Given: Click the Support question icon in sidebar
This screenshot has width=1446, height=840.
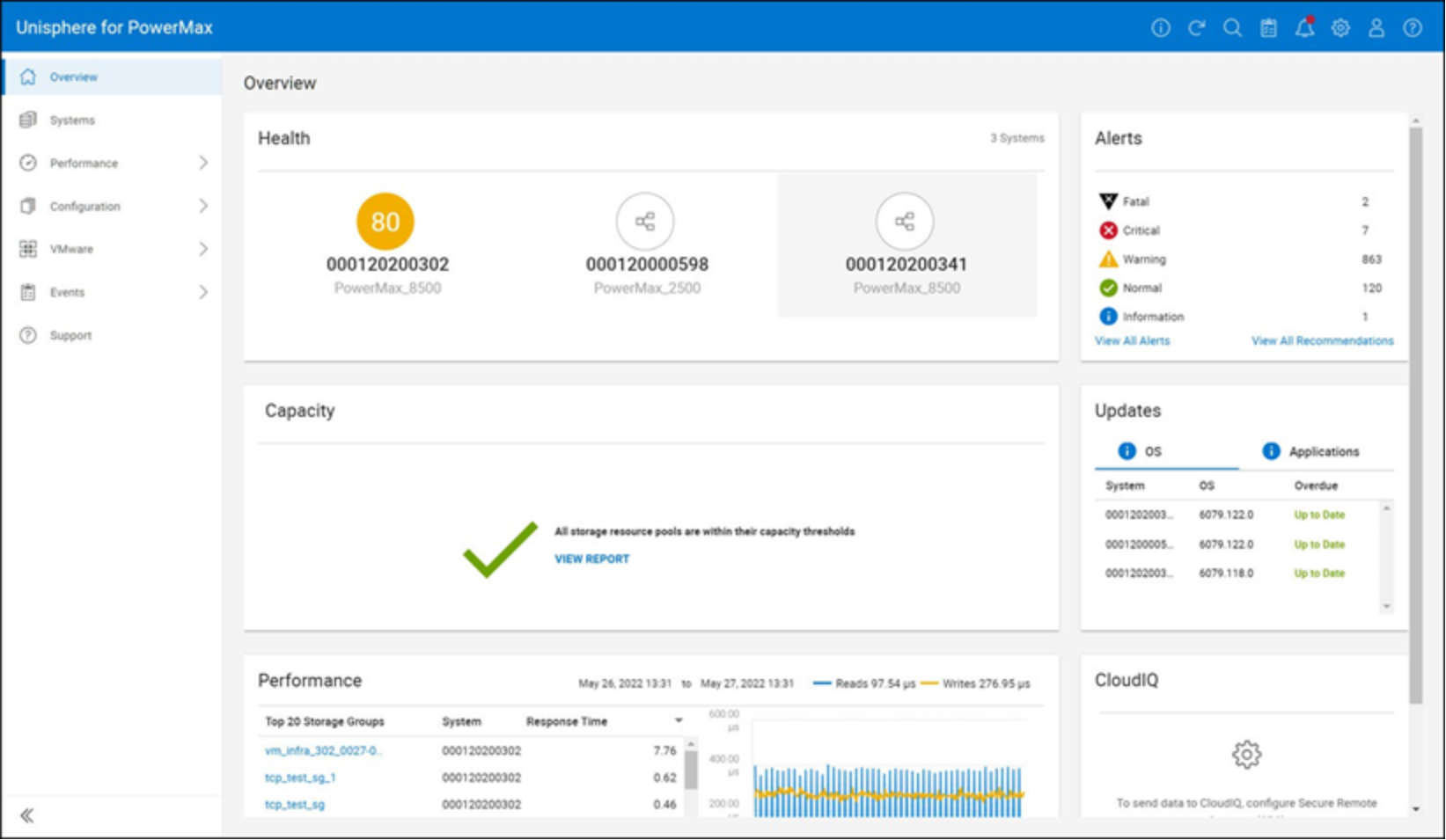Looking at the screenshot, I should [x=28, y=335].
